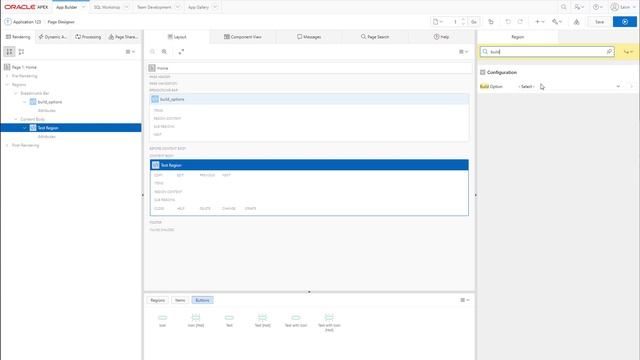Switch to the Page Shared Components tab
Image resolution: width=640 pixels, height=360 pixels.
click(123, 37)
